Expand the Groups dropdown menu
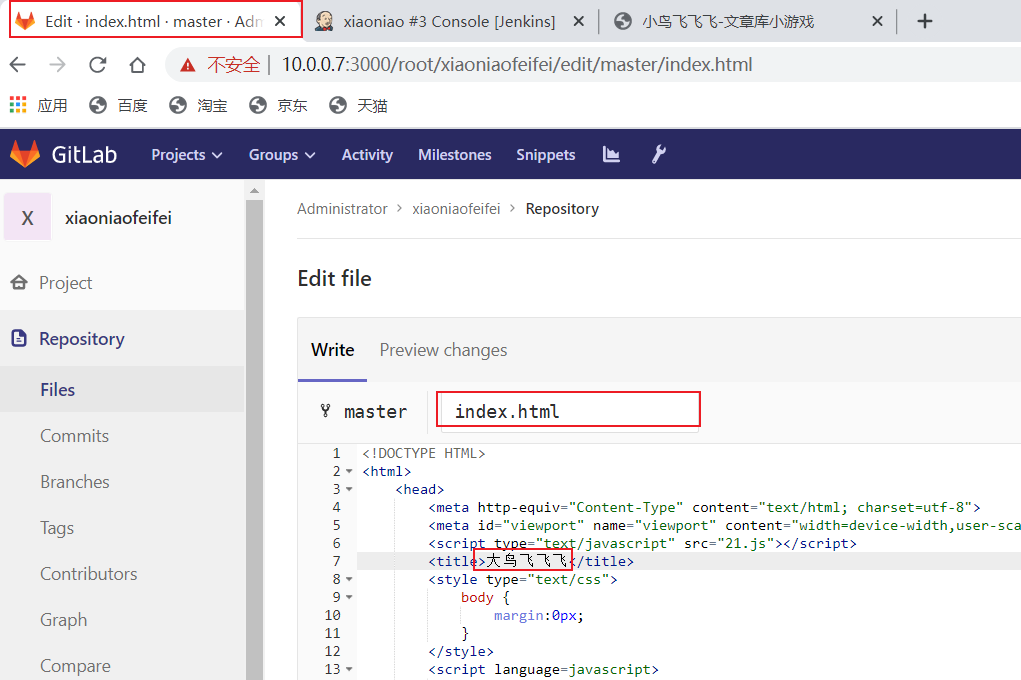 pyautogui.click(x=282, y=155)
